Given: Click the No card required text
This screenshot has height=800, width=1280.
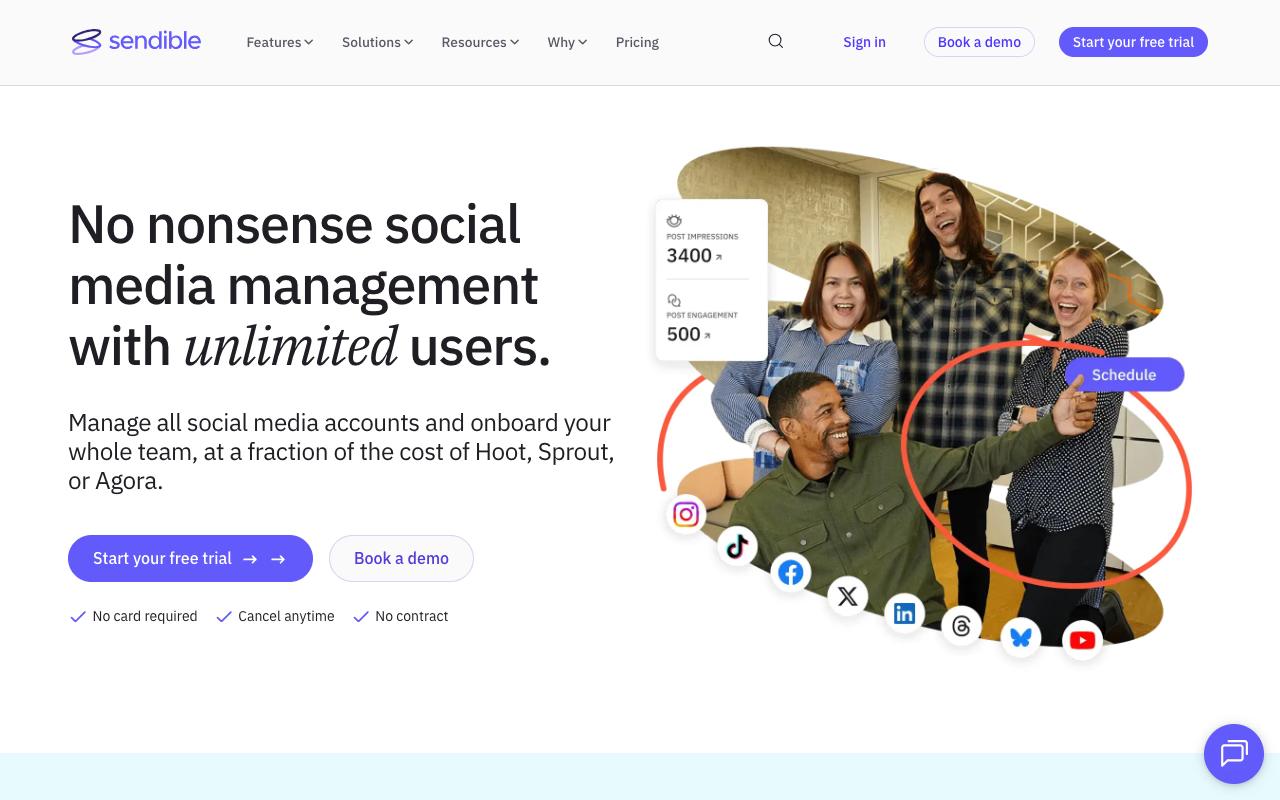Looking at the screenshot, I should coord(145,616).
